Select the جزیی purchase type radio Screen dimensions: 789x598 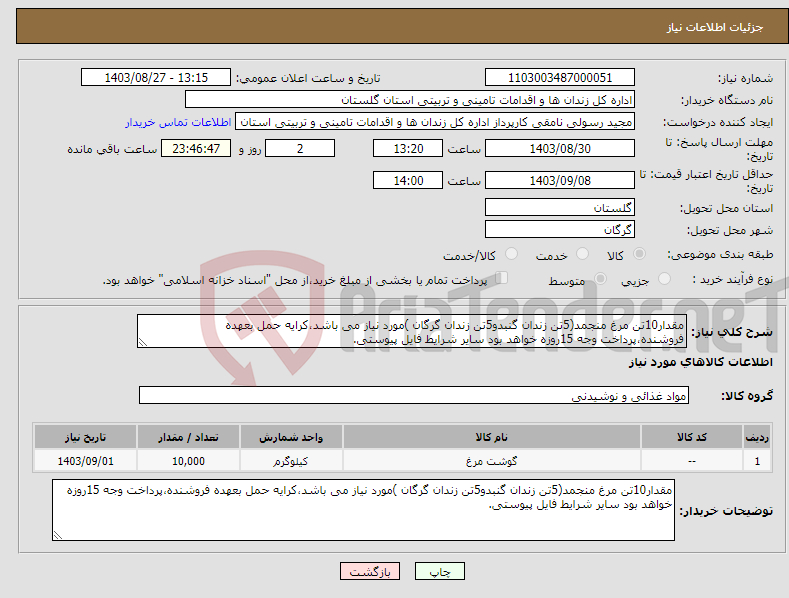pyautogui.click(x=664, y=279)
